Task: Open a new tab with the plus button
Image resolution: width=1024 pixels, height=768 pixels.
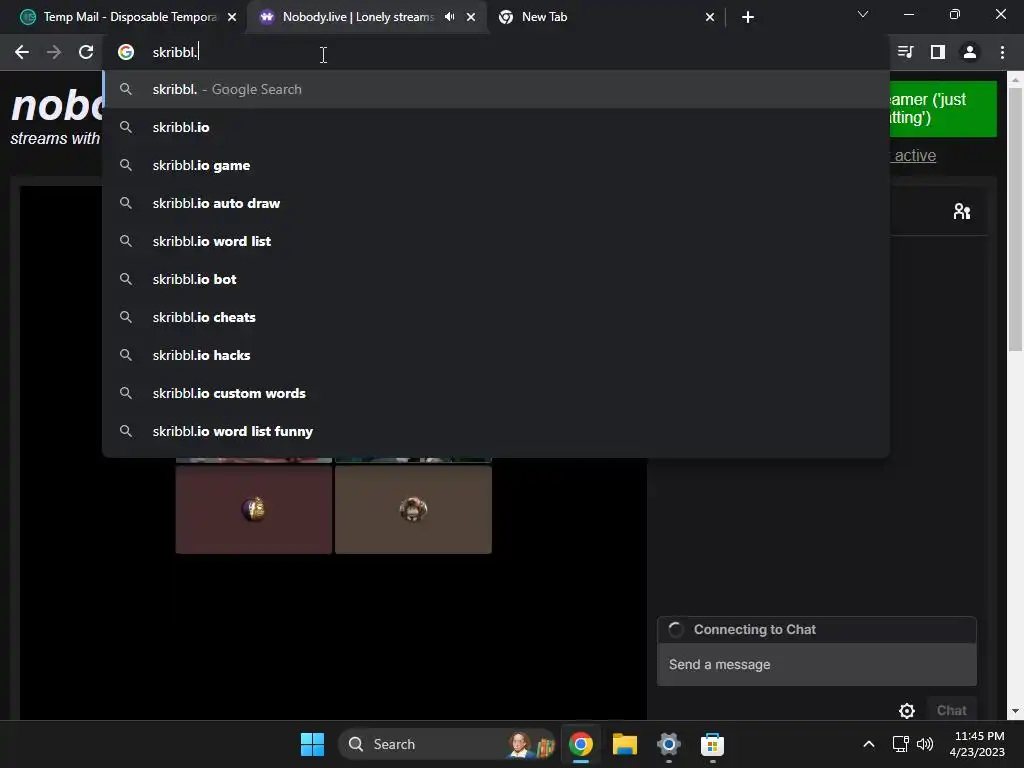Action: click(x=748, y=17)
